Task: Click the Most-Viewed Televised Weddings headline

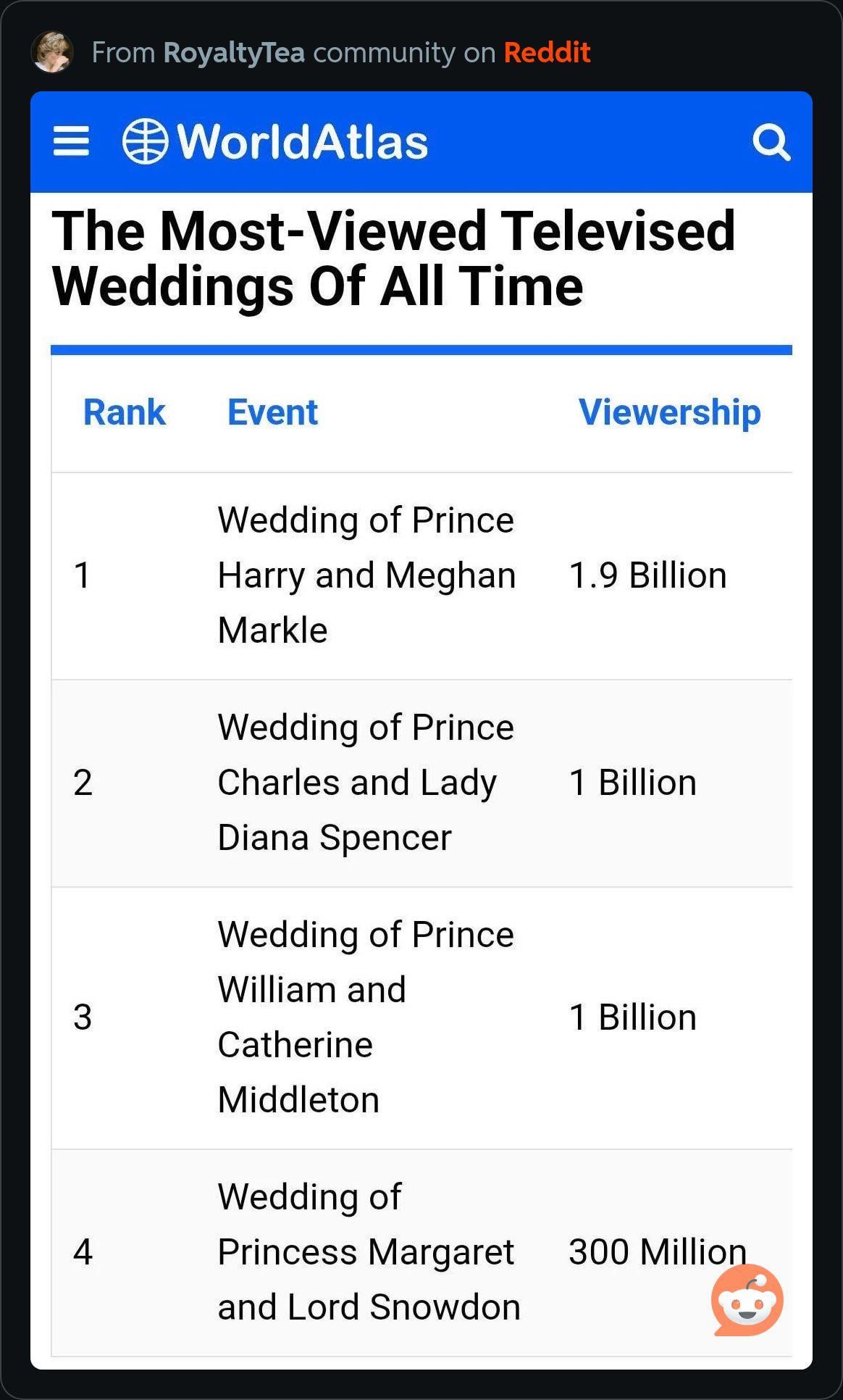Action: 393,259
